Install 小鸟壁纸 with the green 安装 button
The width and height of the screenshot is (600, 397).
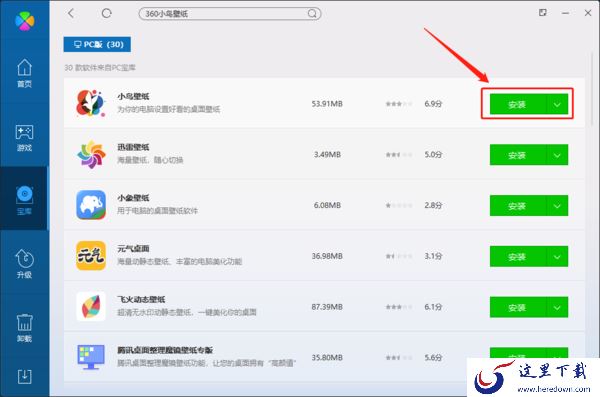[x=518, y=104]
